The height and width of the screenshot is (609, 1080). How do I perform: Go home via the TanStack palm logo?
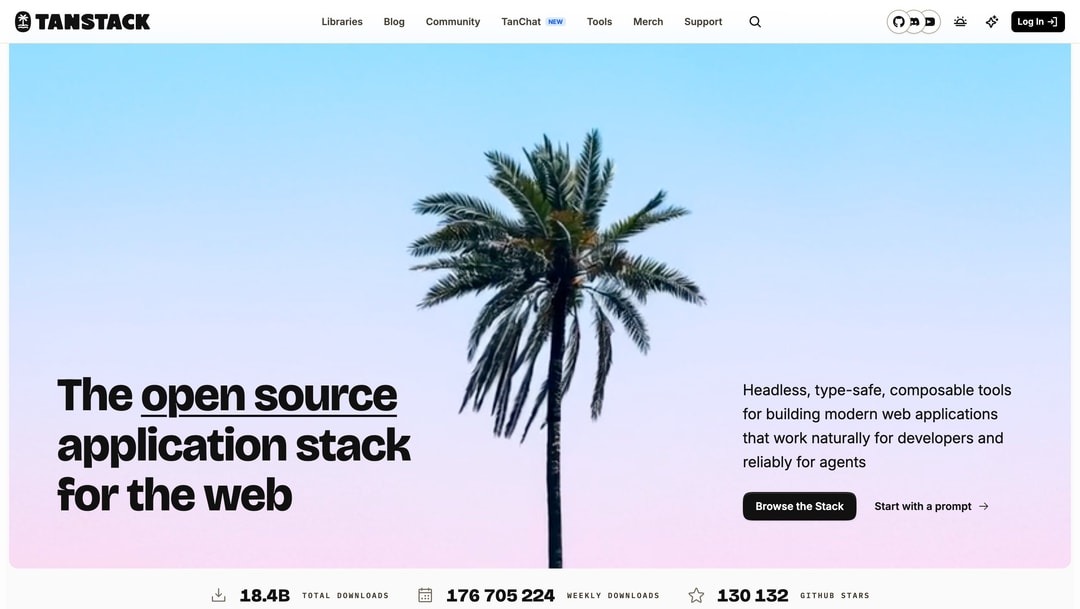click(x=82, y=22)
